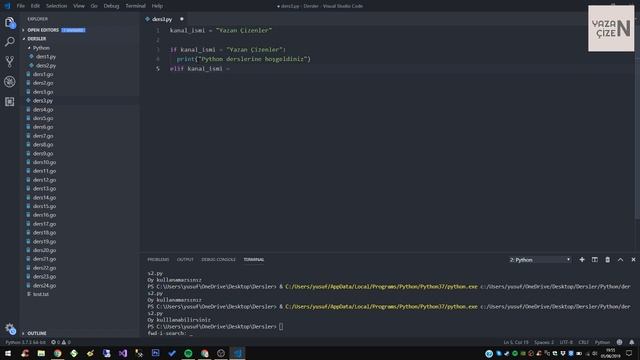640x360 pixels.
Task: Click the VS Code logo in the title bar
Action: tap(7, 6)
